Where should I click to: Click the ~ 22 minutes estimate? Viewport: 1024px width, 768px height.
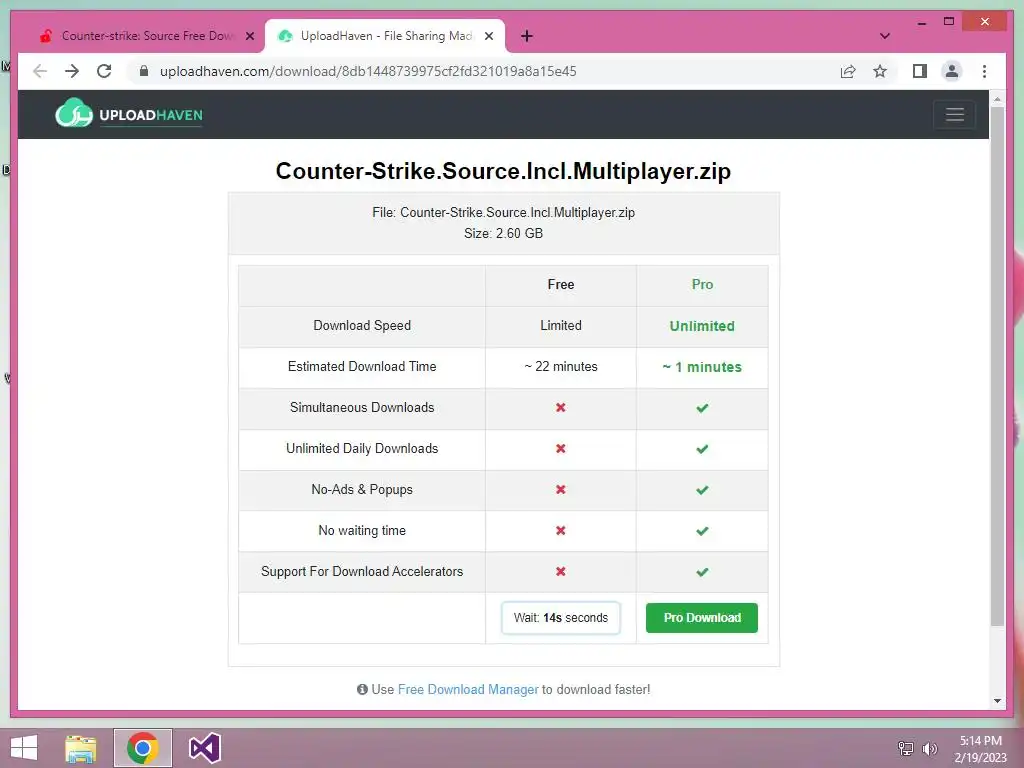(x=560, y=366)
